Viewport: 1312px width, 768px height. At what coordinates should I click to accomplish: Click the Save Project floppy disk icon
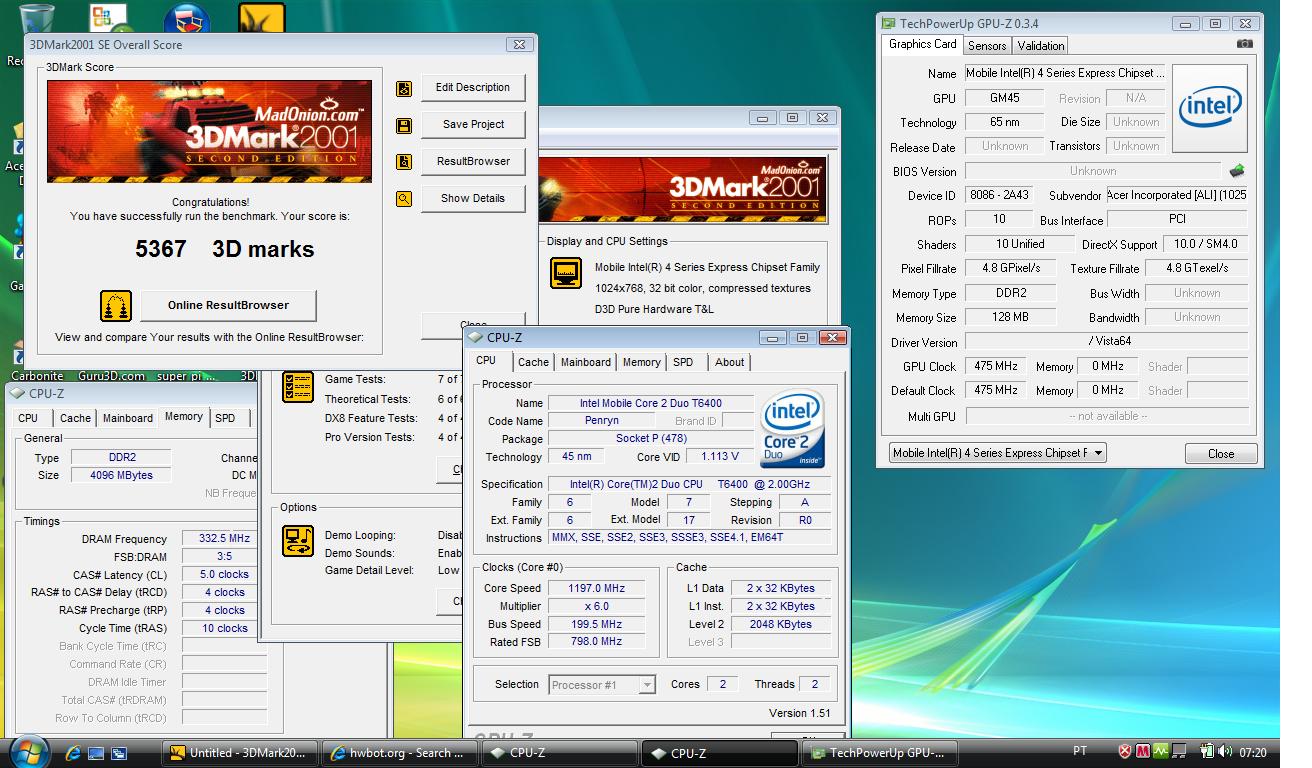tap(404, 126)
